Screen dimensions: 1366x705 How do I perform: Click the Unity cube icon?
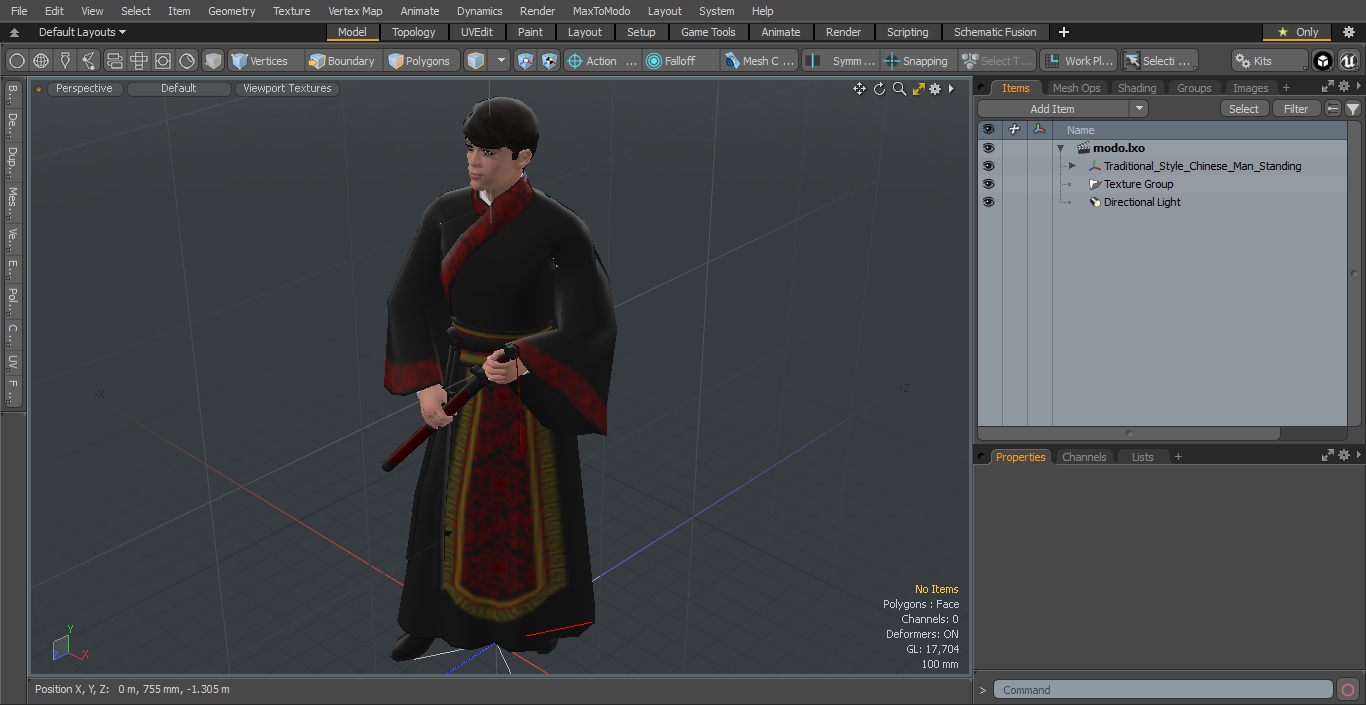(x=1323, y=61)
